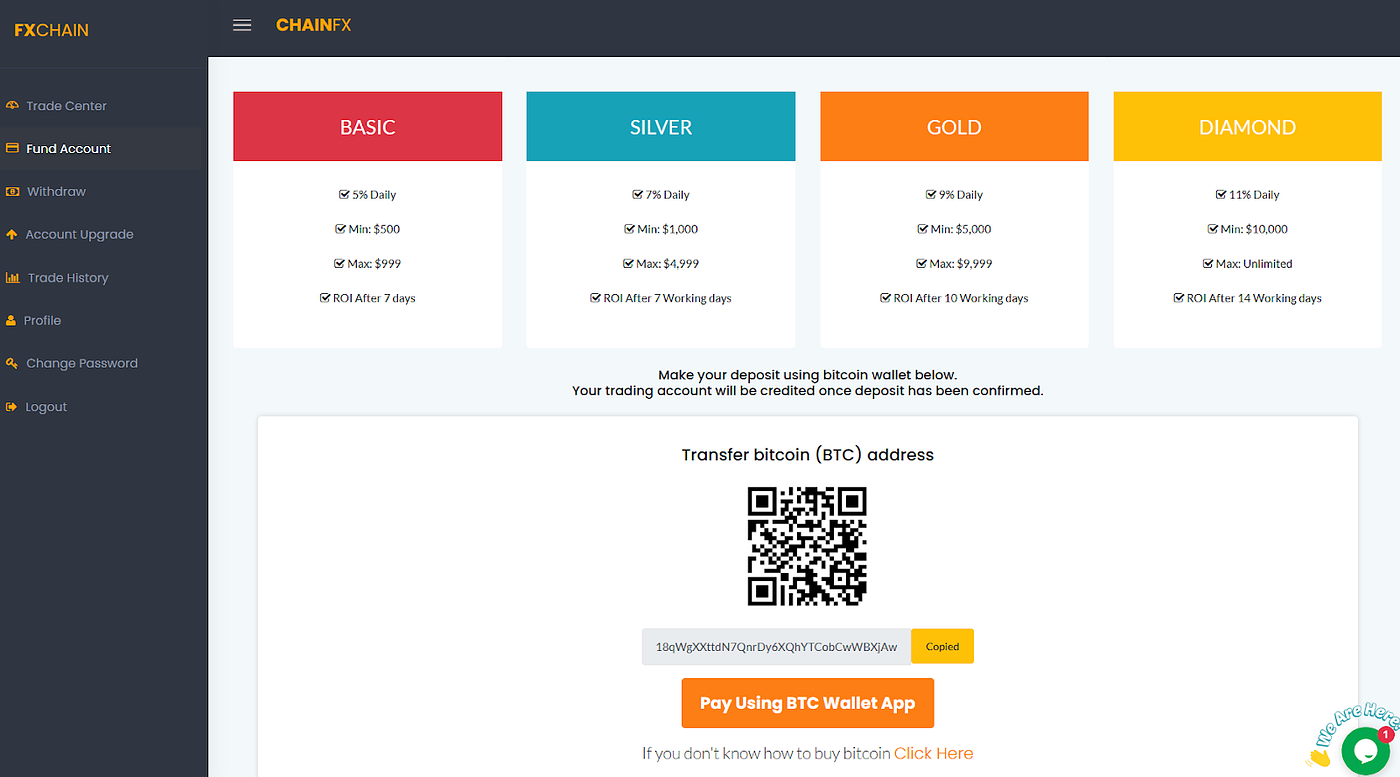Follow the Click Here bitcoin link

933,753
